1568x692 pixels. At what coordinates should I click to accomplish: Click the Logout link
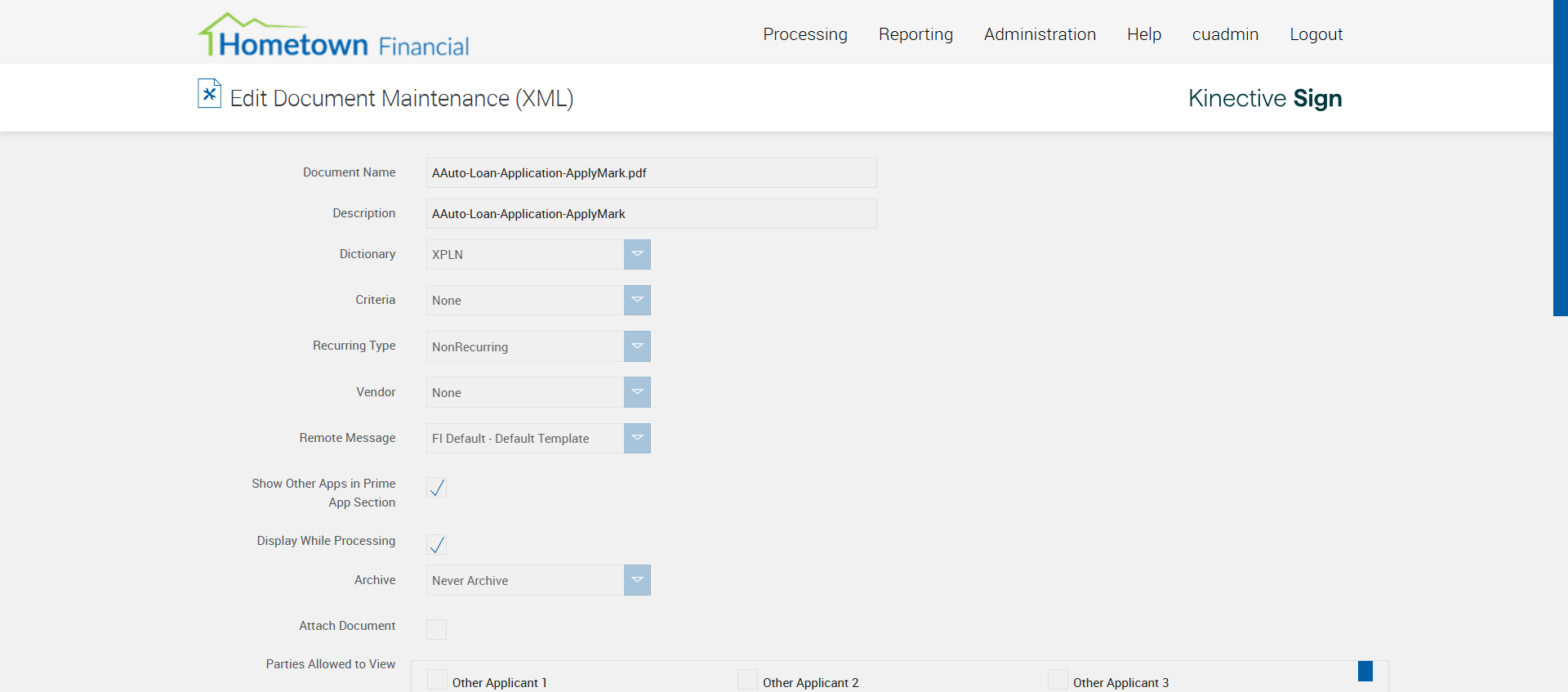(x=1316, y=34)
